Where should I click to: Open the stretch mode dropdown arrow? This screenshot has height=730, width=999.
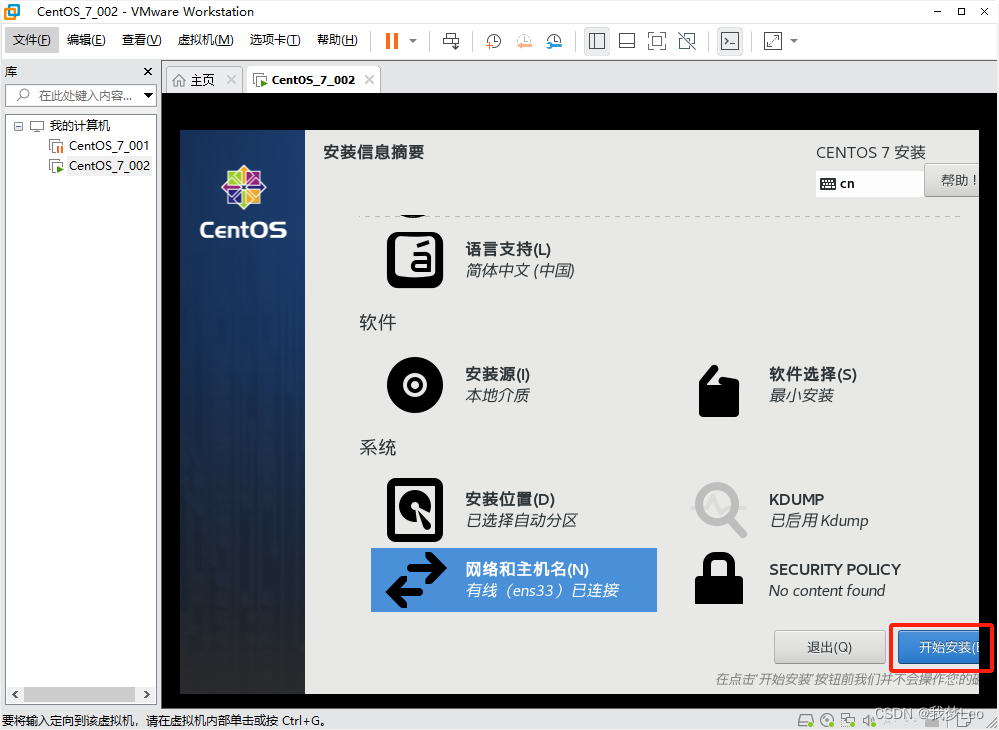[x=794, y=41]
